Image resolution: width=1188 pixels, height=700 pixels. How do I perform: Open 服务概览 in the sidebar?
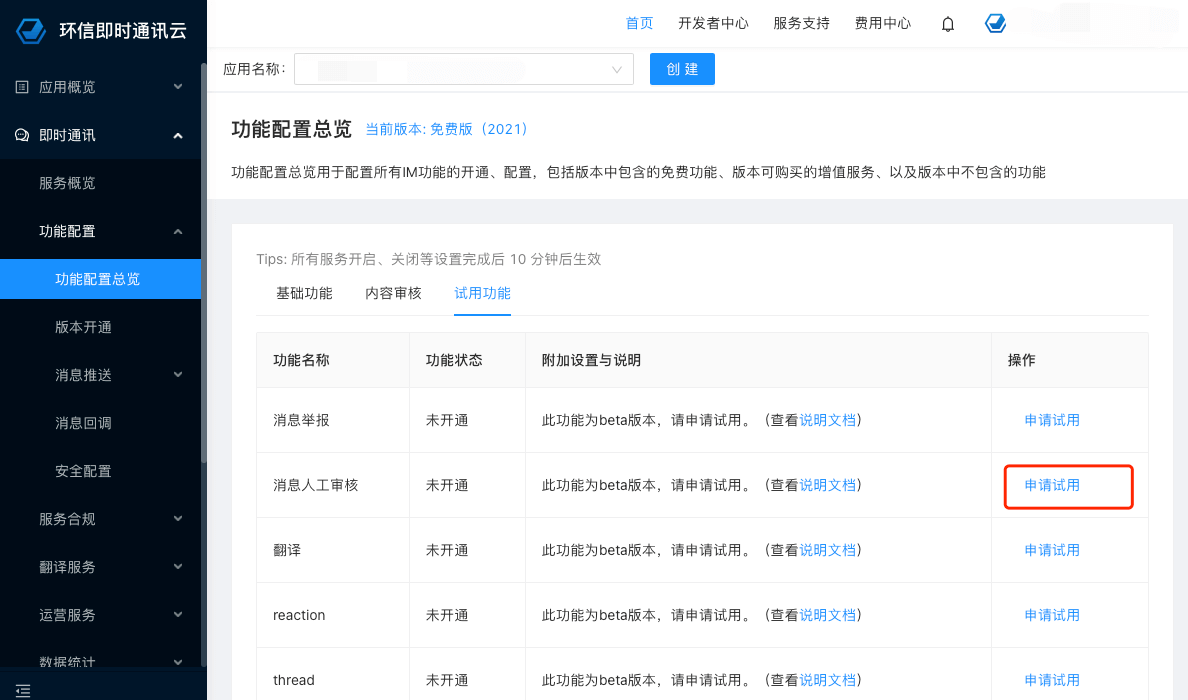pos(67,183)
